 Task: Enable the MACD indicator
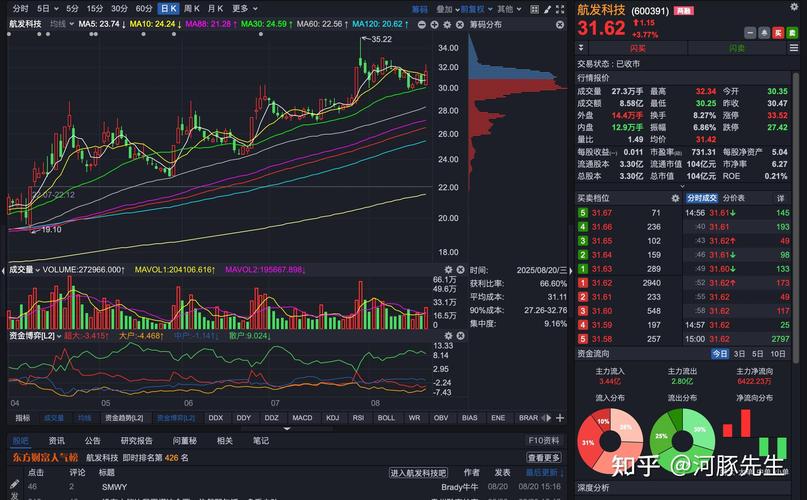(x=302, y=418)
